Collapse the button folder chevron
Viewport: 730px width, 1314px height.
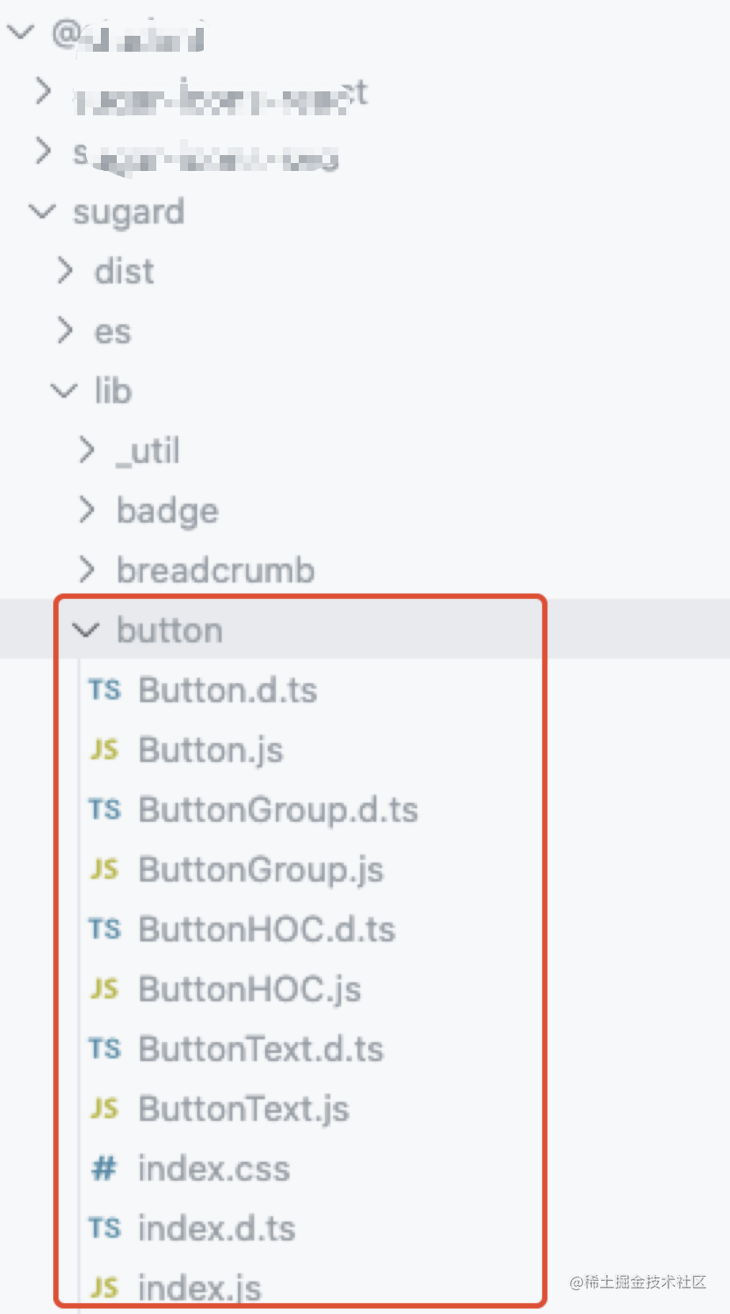88,630
